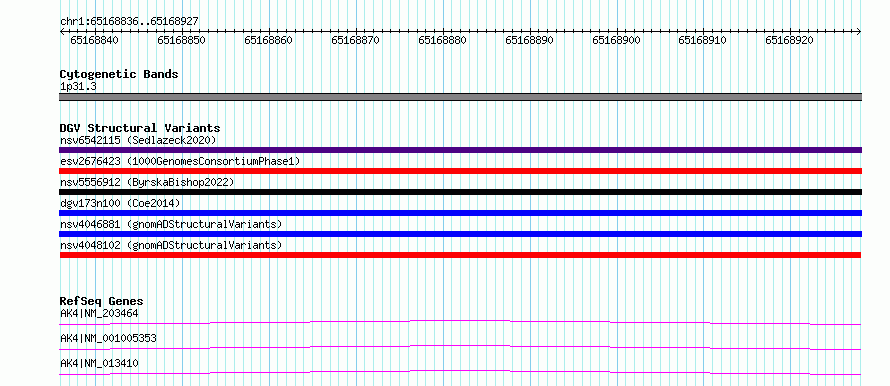Image resolution: width=890 pixels, height=386 pixels.
Task: Open dgv173n100 (Coe2014) variant label
Action: coord(120,203)
